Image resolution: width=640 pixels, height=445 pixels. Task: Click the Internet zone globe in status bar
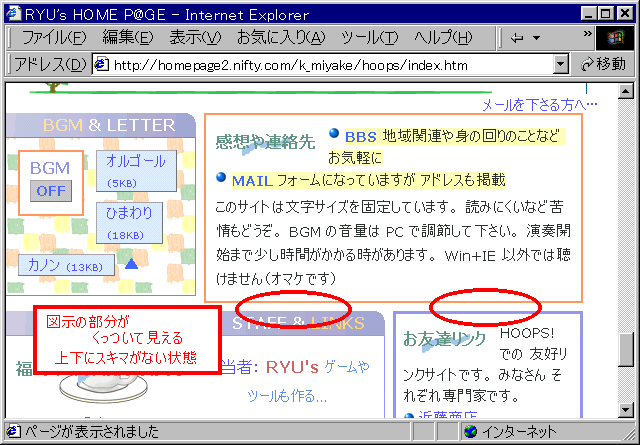coord(469,432)
